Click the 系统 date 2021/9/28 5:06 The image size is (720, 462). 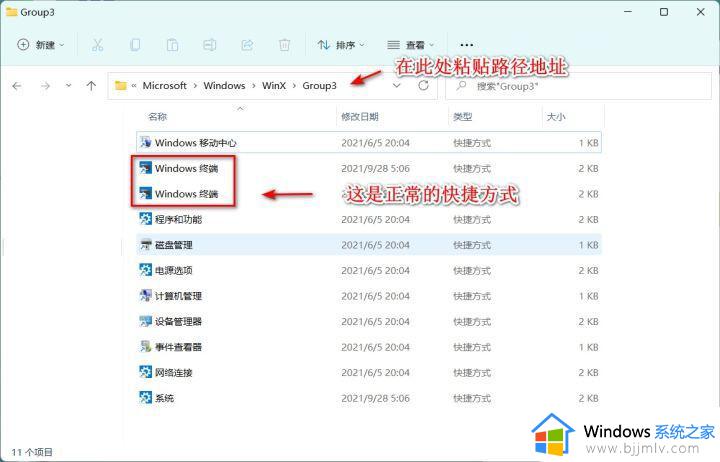tap(375, 398)
